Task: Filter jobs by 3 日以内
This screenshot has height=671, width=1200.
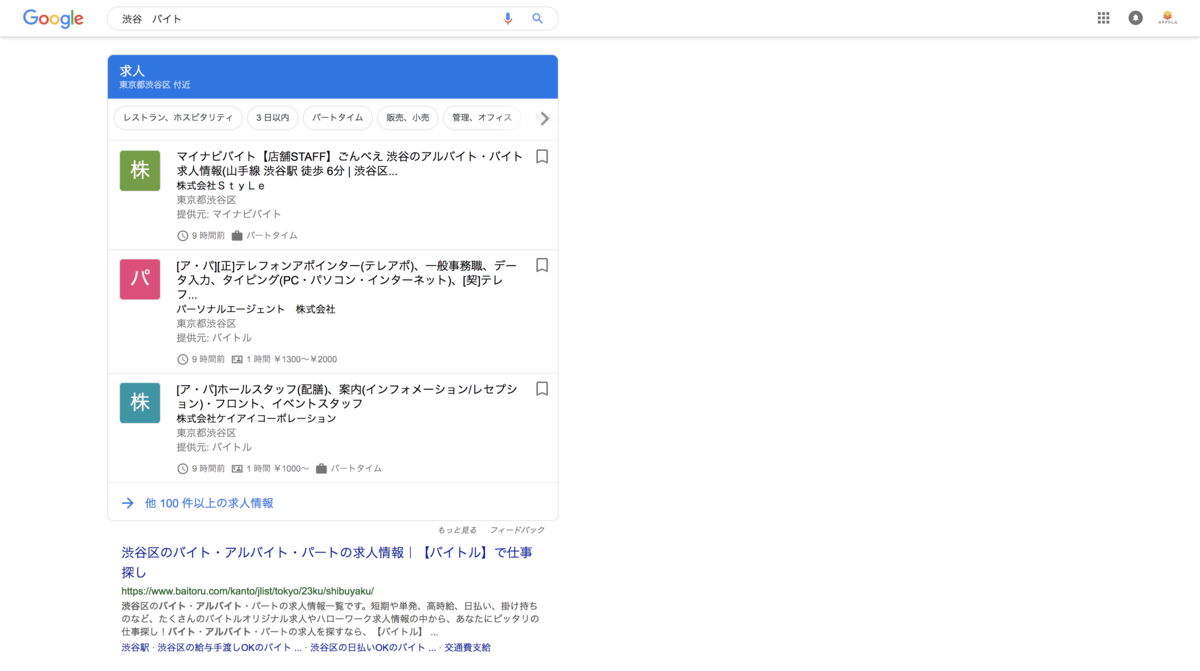Action: pos(273,118)
